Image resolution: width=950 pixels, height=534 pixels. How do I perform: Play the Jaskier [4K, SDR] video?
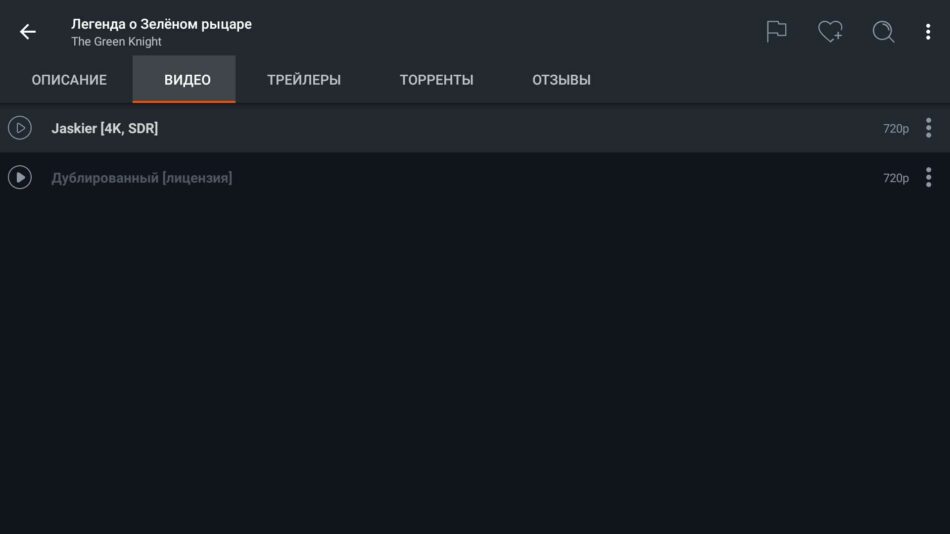(20, 128)
